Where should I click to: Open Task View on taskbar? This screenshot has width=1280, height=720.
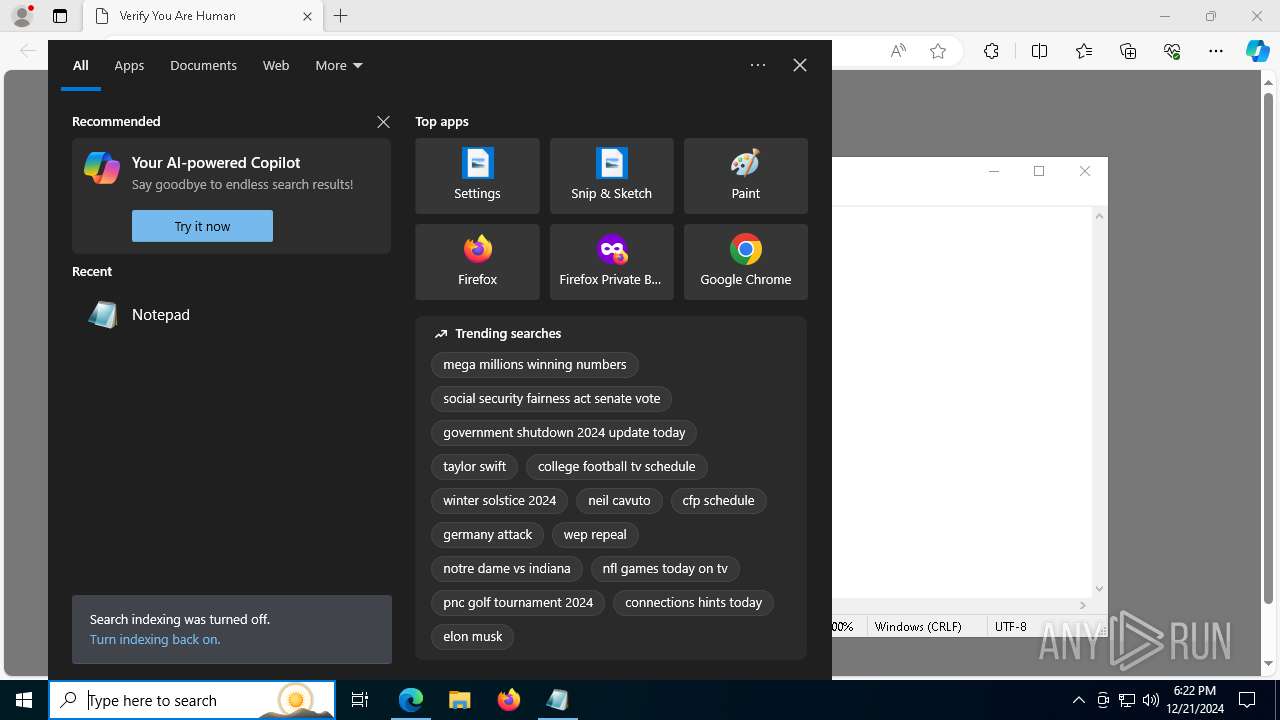[x=360, y=700]
